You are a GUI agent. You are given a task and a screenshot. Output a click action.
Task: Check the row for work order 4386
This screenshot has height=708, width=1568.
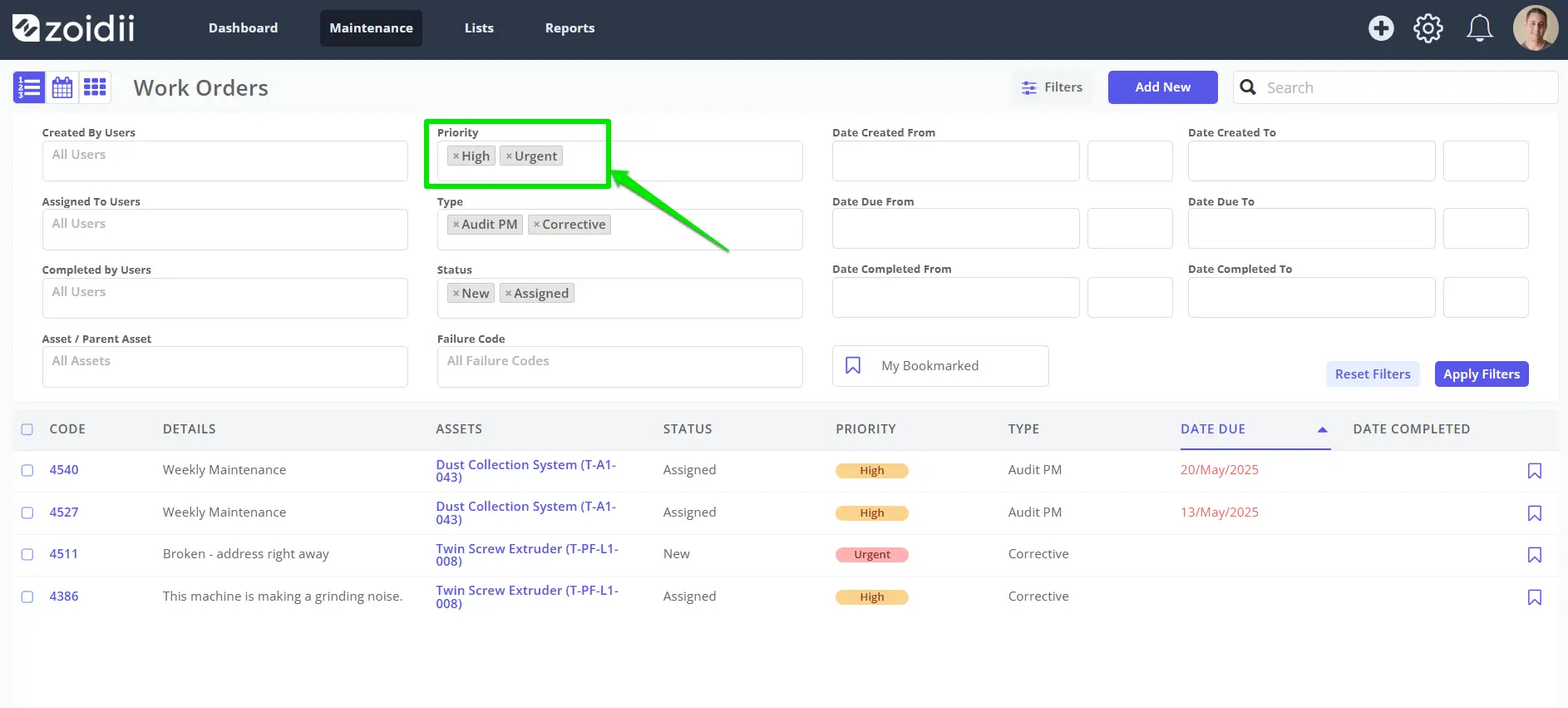[x=27, y=597]
